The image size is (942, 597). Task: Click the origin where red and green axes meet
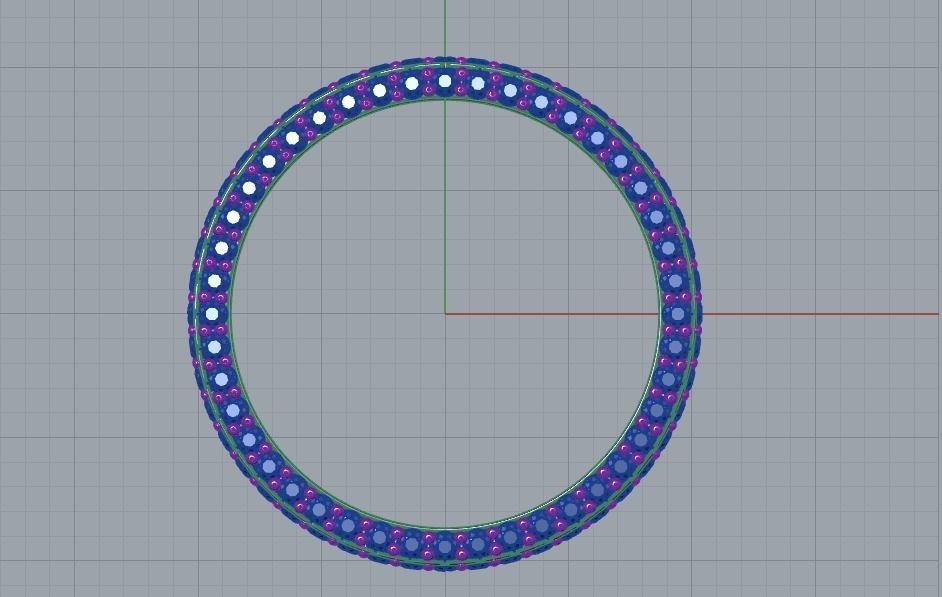[x=445, y=314]
